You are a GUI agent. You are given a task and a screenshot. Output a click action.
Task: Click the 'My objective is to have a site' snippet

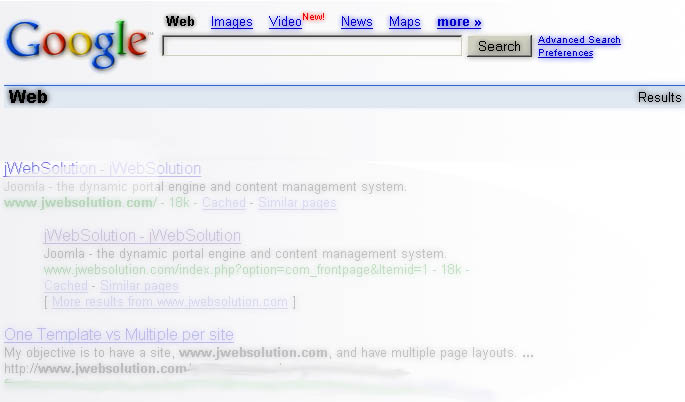pos(268,353)
